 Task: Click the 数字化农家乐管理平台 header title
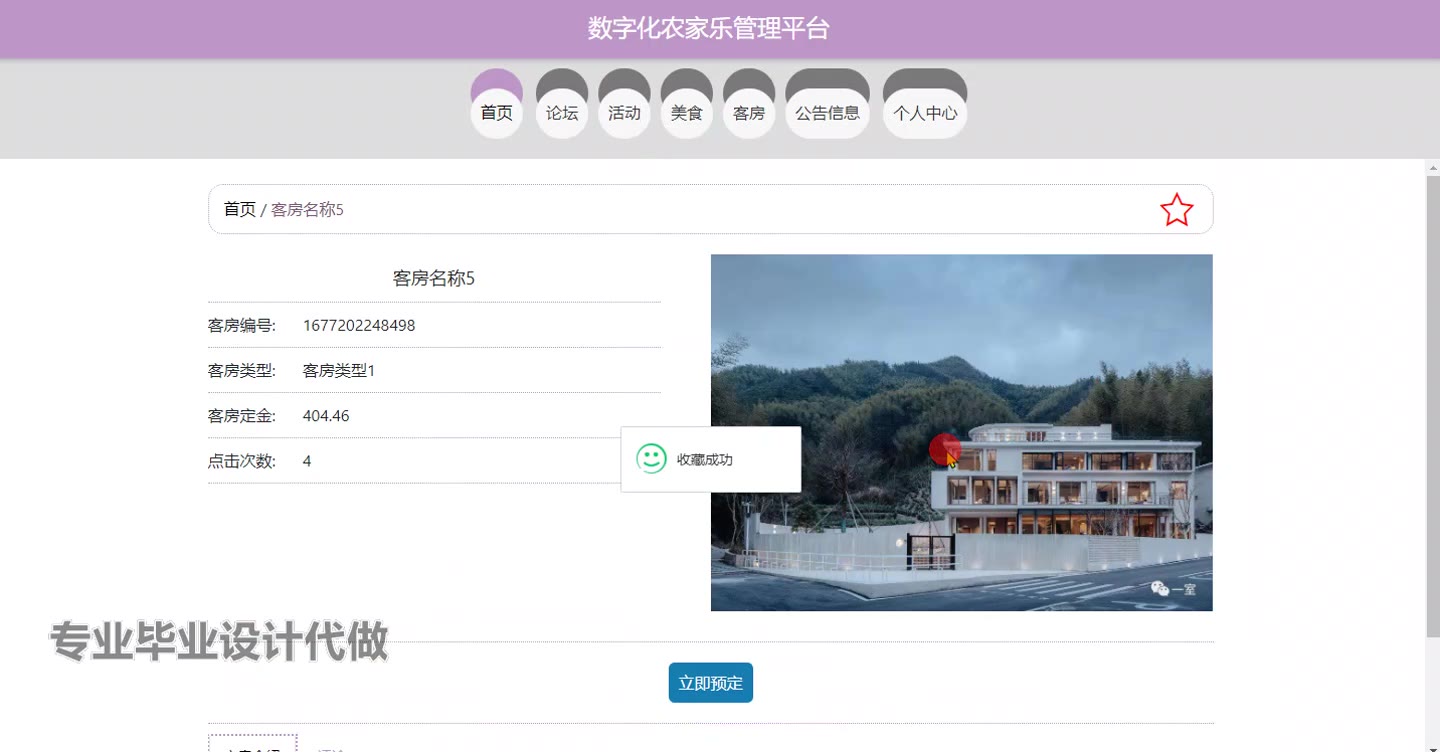(709, 28)
